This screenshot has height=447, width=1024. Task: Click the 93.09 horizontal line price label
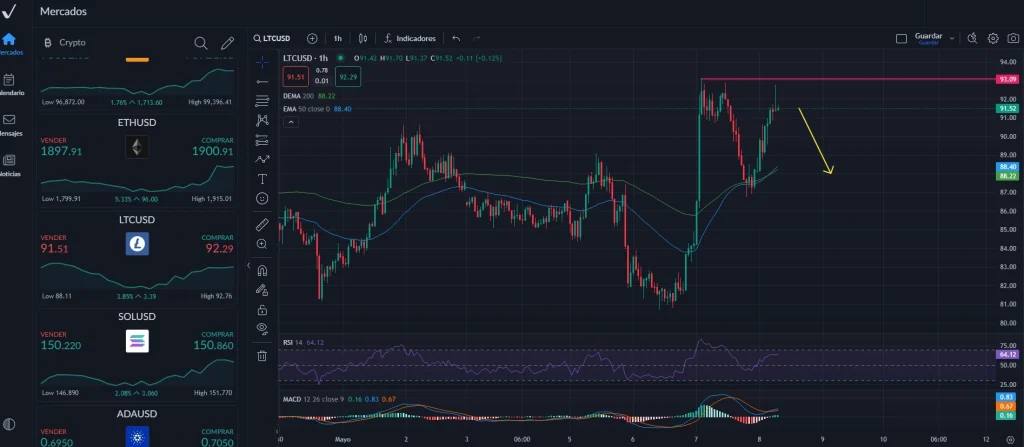coord(1007,79)
